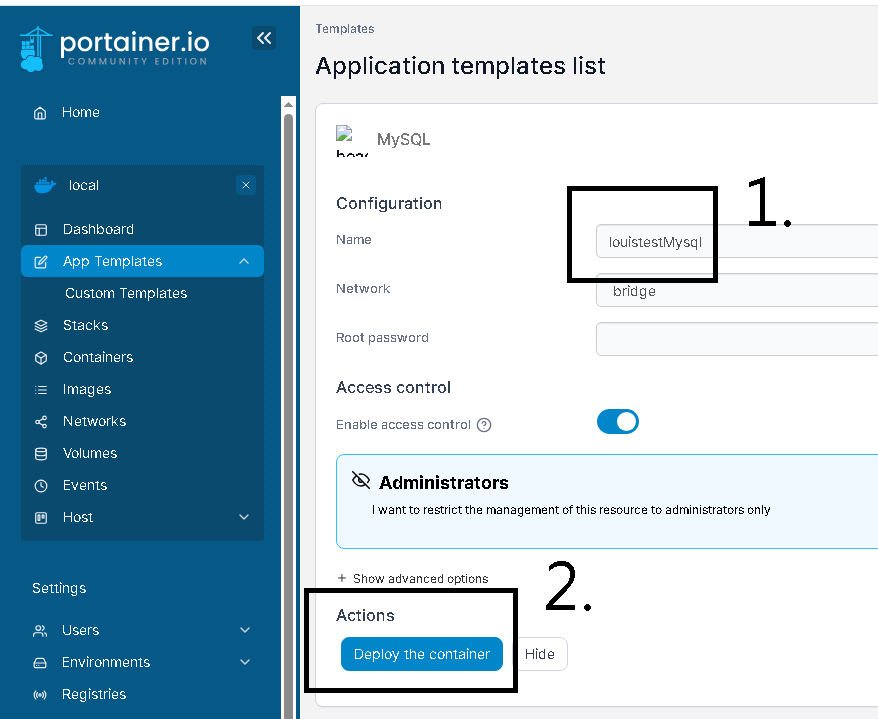The image size is (878, 719).
Task: Select the Administrators access option card
Action: tap(607, 502)
